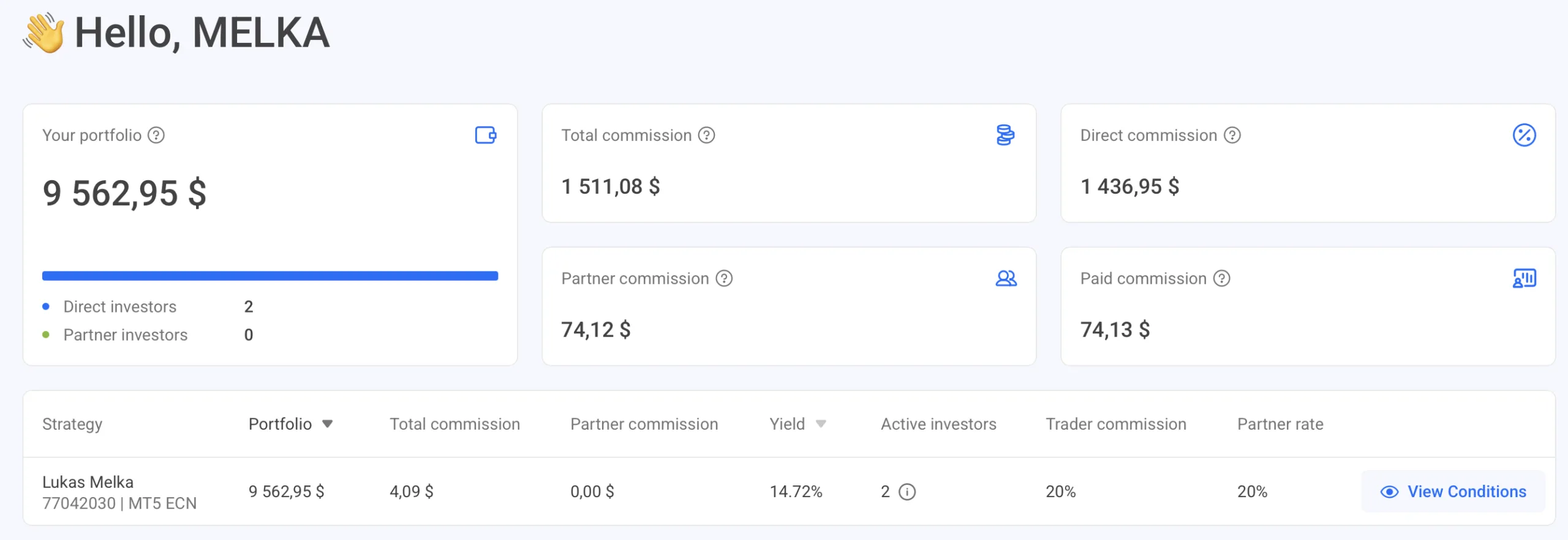Click the 1 436,95 $ direct commission value
The height and width of the screenshot is (540, 1568).
point(1129,186)
